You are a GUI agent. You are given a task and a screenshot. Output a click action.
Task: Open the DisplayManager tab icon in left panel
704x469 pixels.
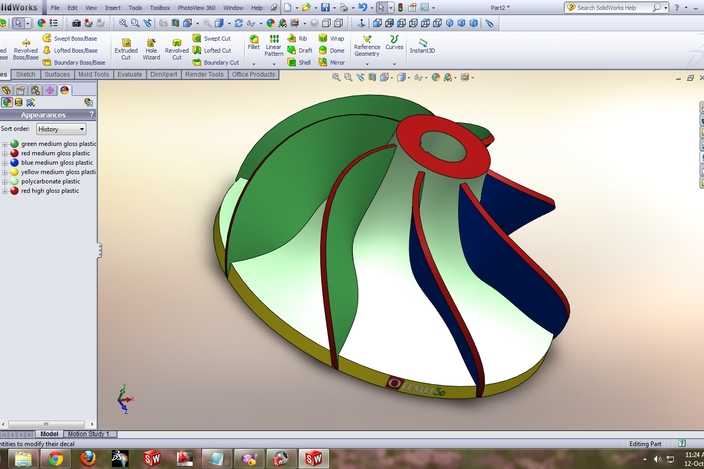(64, 90)
